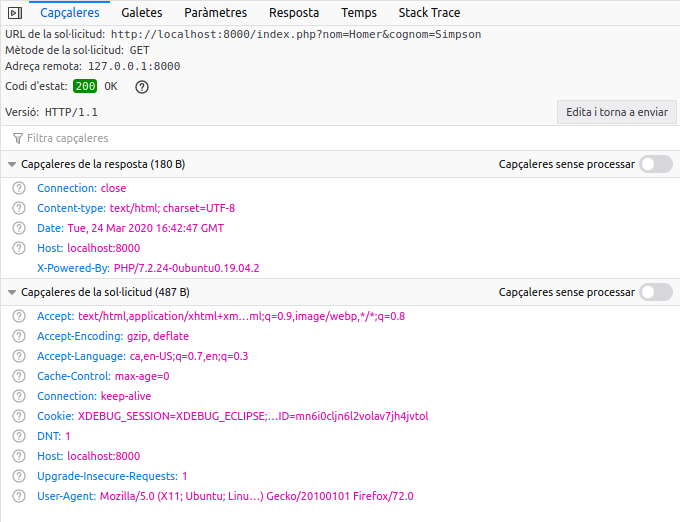Click help icon next to Content-type header
680x522 pixels.
point(19,208)
